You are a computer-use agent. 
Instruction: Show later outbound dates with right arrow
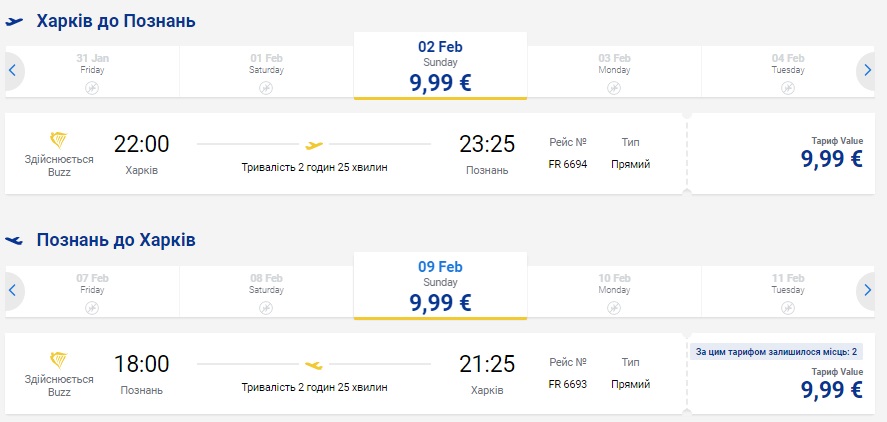pyautogui.click(x=867, y=70)
